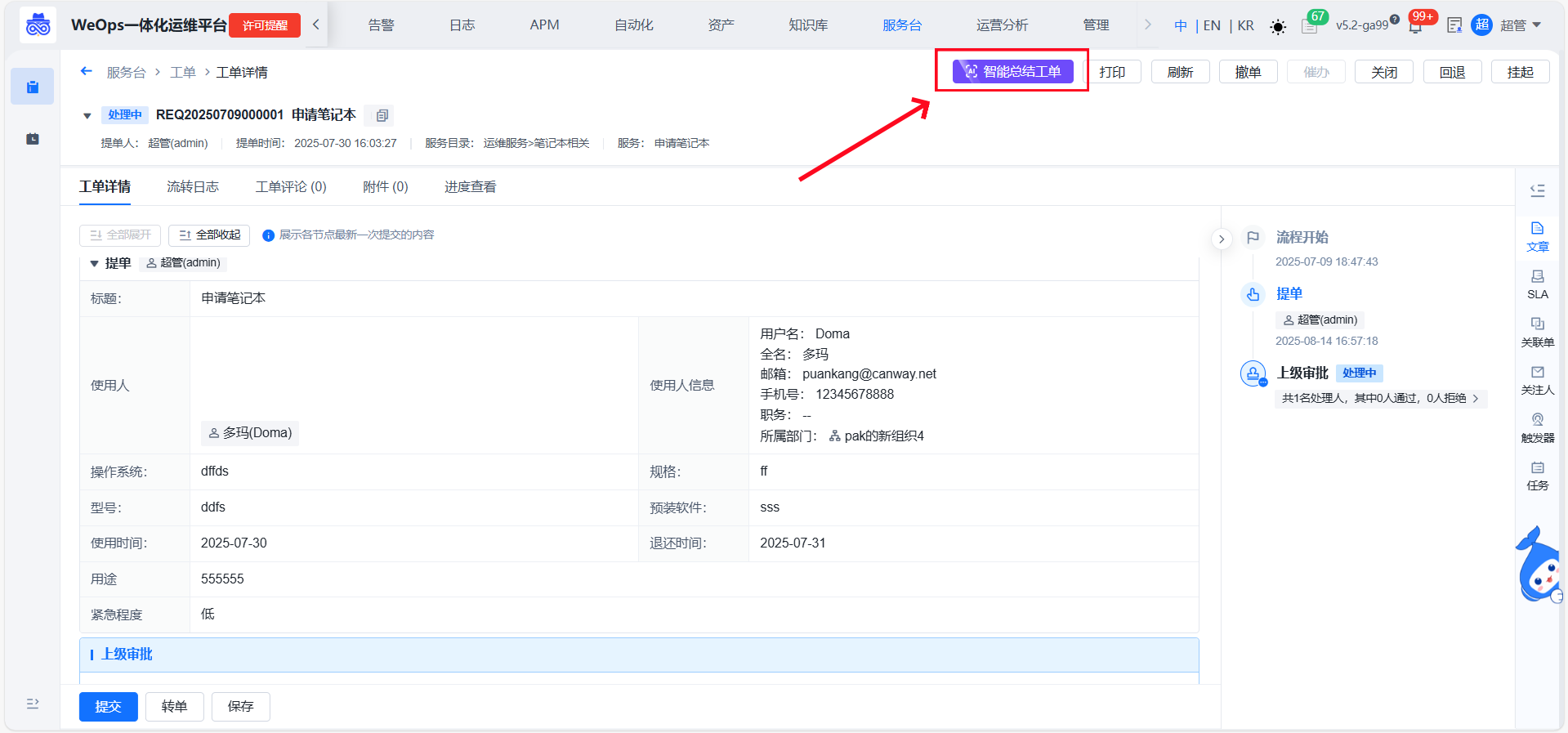Open the SLA panel icon
The image size is (1568, 733).
click(x=1537, y=284)
